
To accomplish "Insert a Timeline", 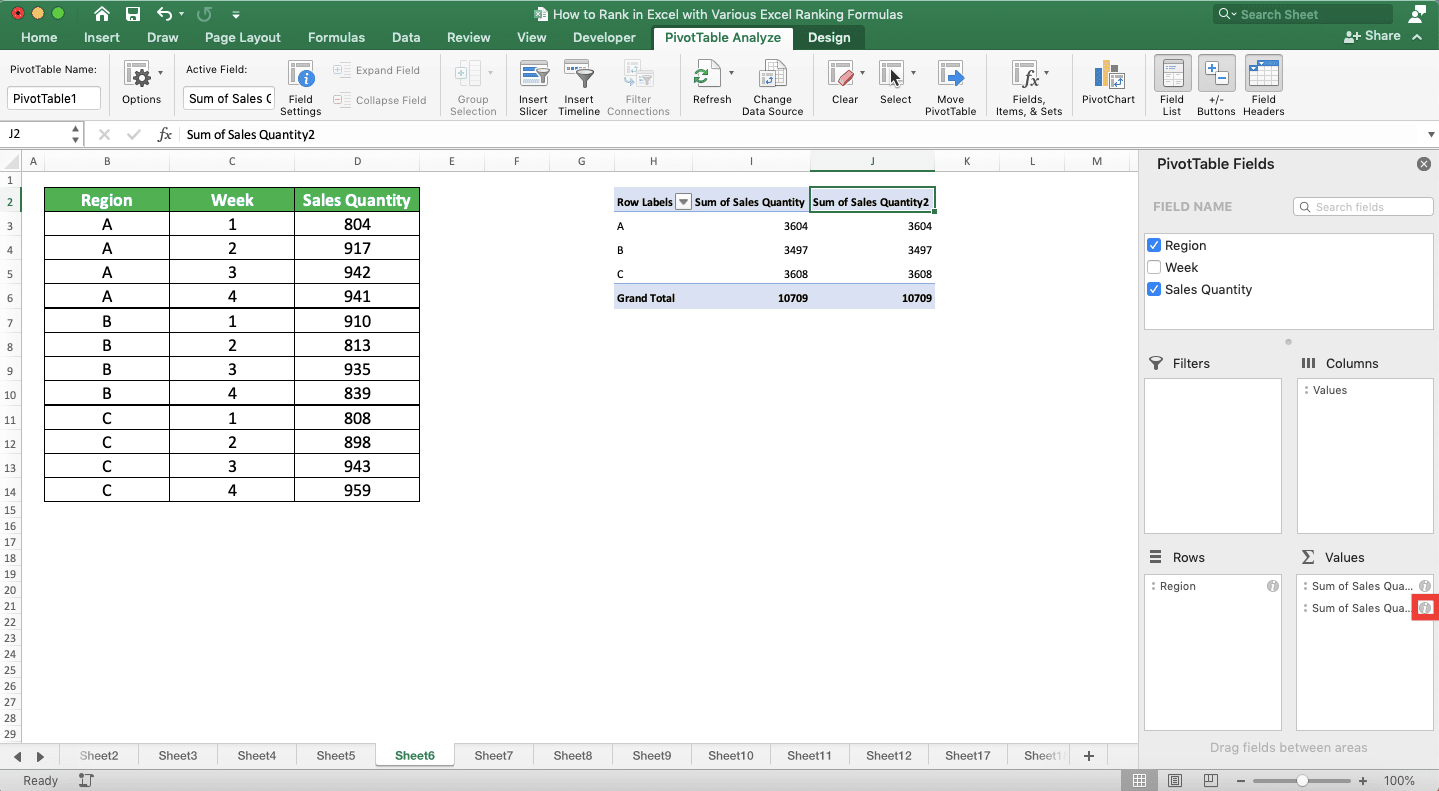I will tap(579, 88).
